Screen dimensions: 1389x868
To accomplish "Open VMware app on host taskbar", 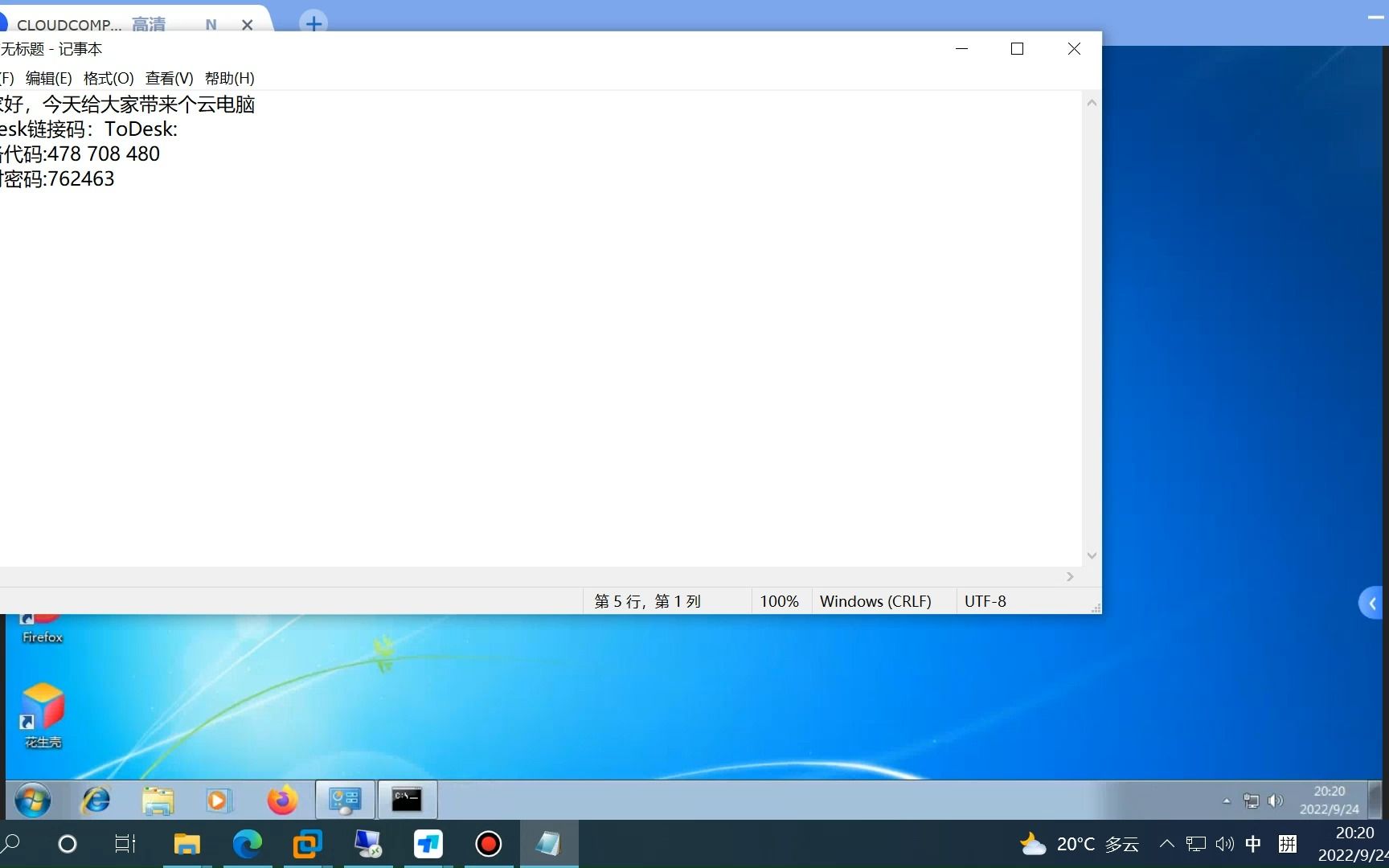I will (x=307, y=844).
